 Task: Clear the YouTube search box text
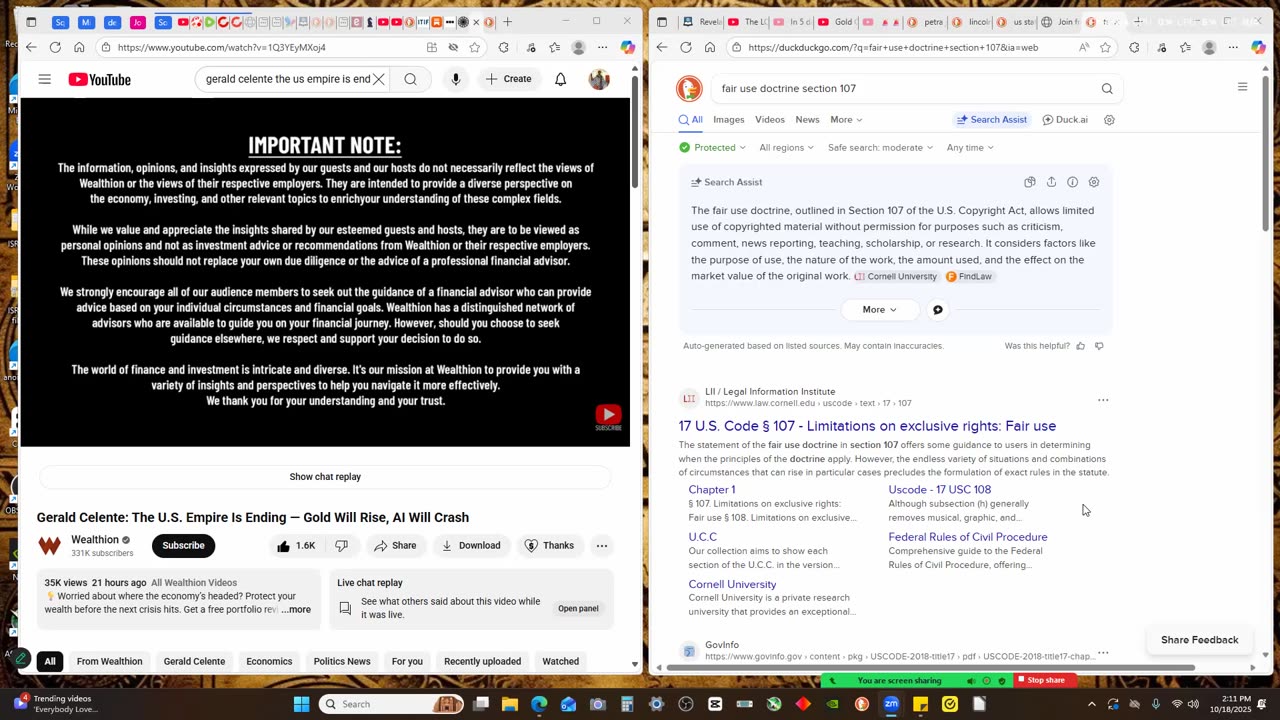coord(379,79)
